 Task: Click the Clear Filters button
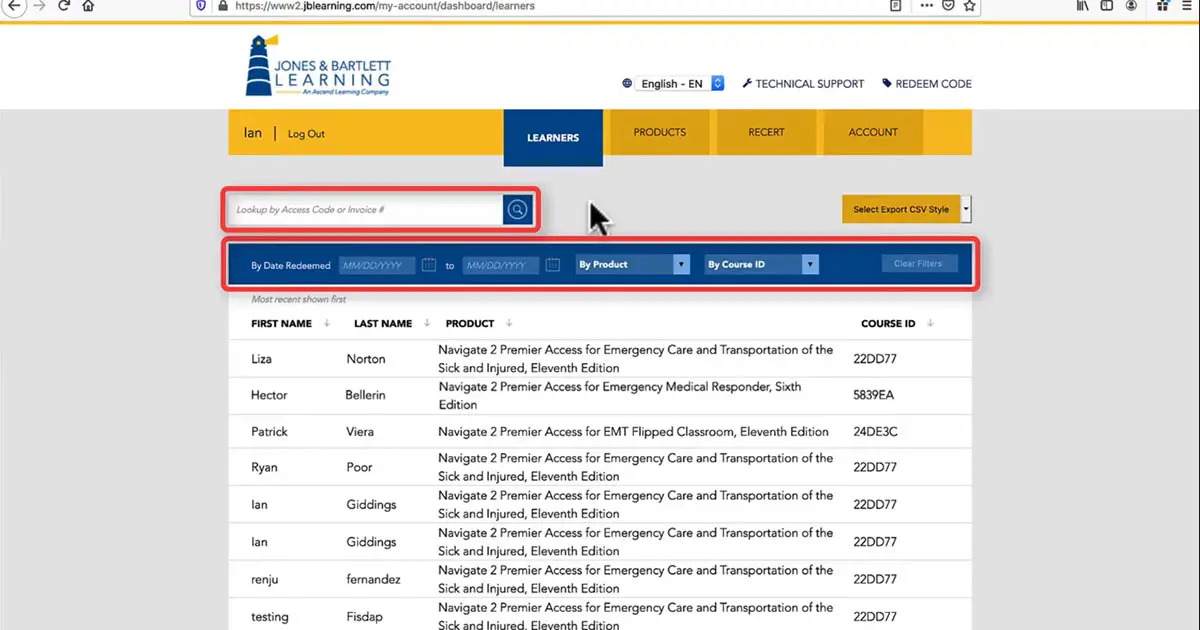tap(919, 264)
